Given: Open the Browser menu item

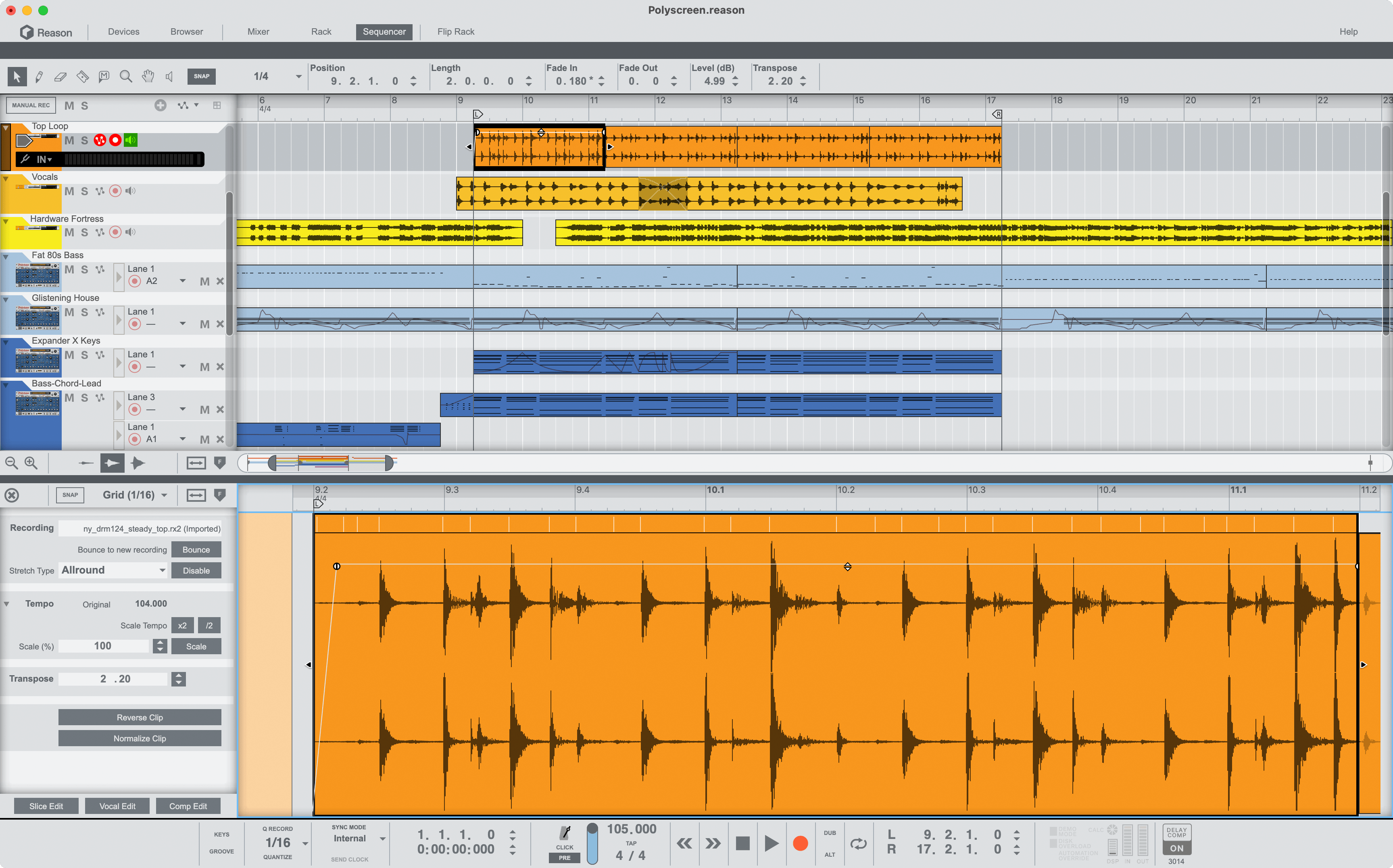Looking at the screenshot, I should [186, 32].
